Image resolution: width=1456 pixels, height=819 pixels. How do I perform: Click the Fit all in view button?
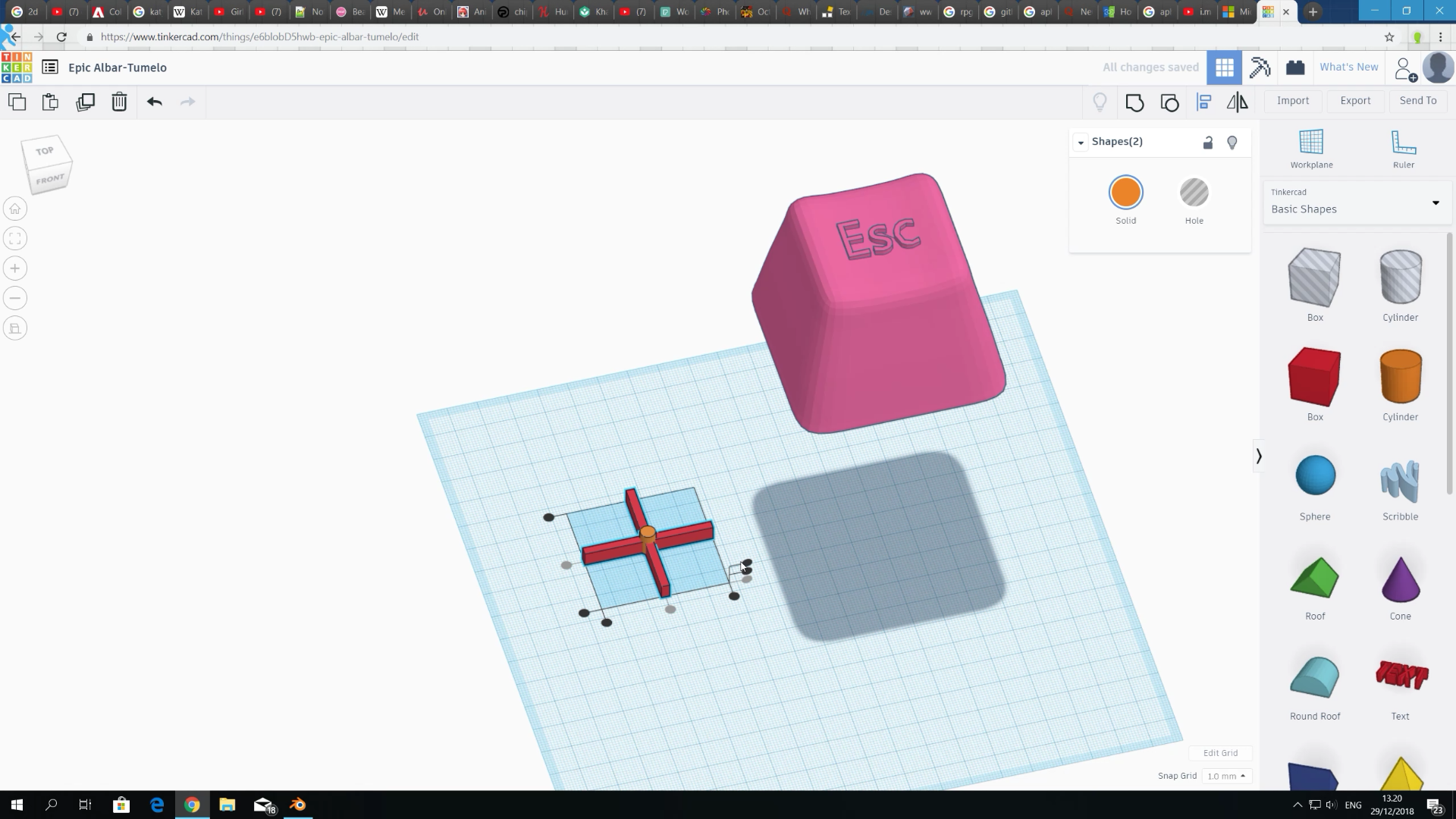[15, 238]
